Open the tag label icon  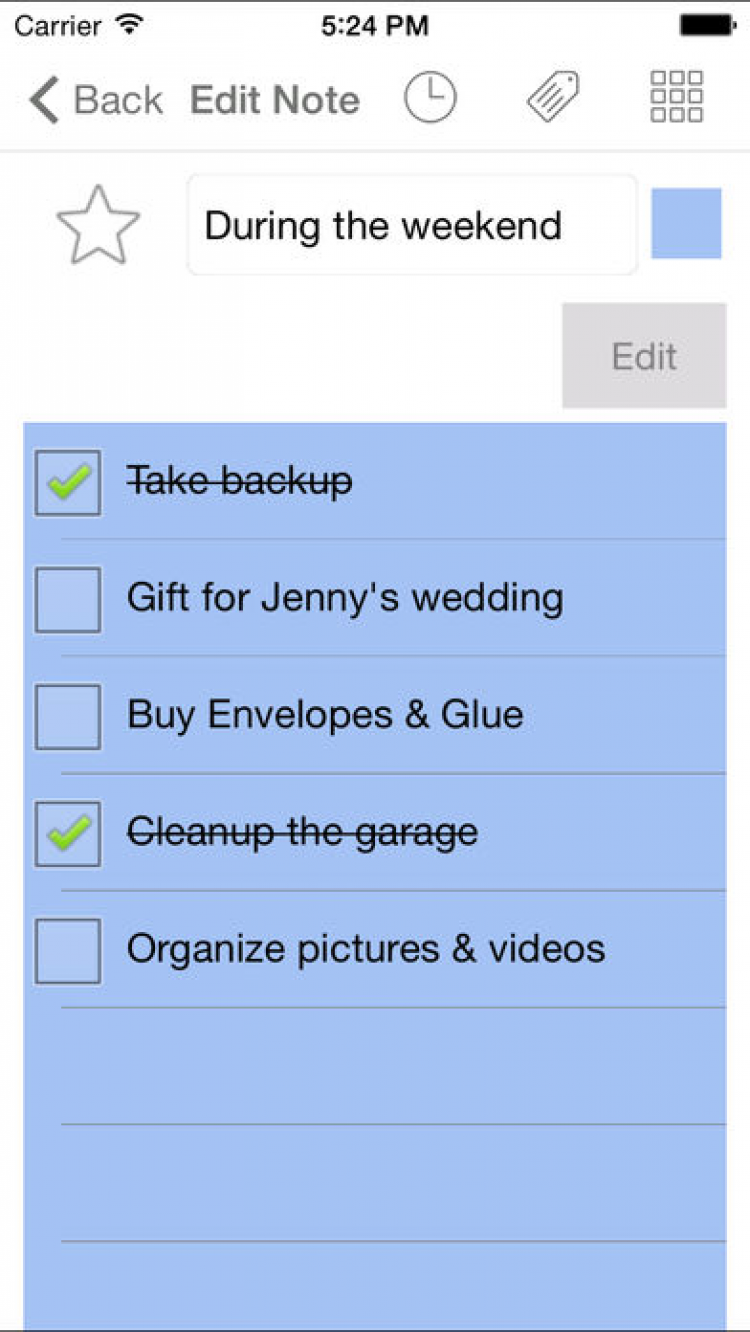pyautogui.click(x=554, y=99)
